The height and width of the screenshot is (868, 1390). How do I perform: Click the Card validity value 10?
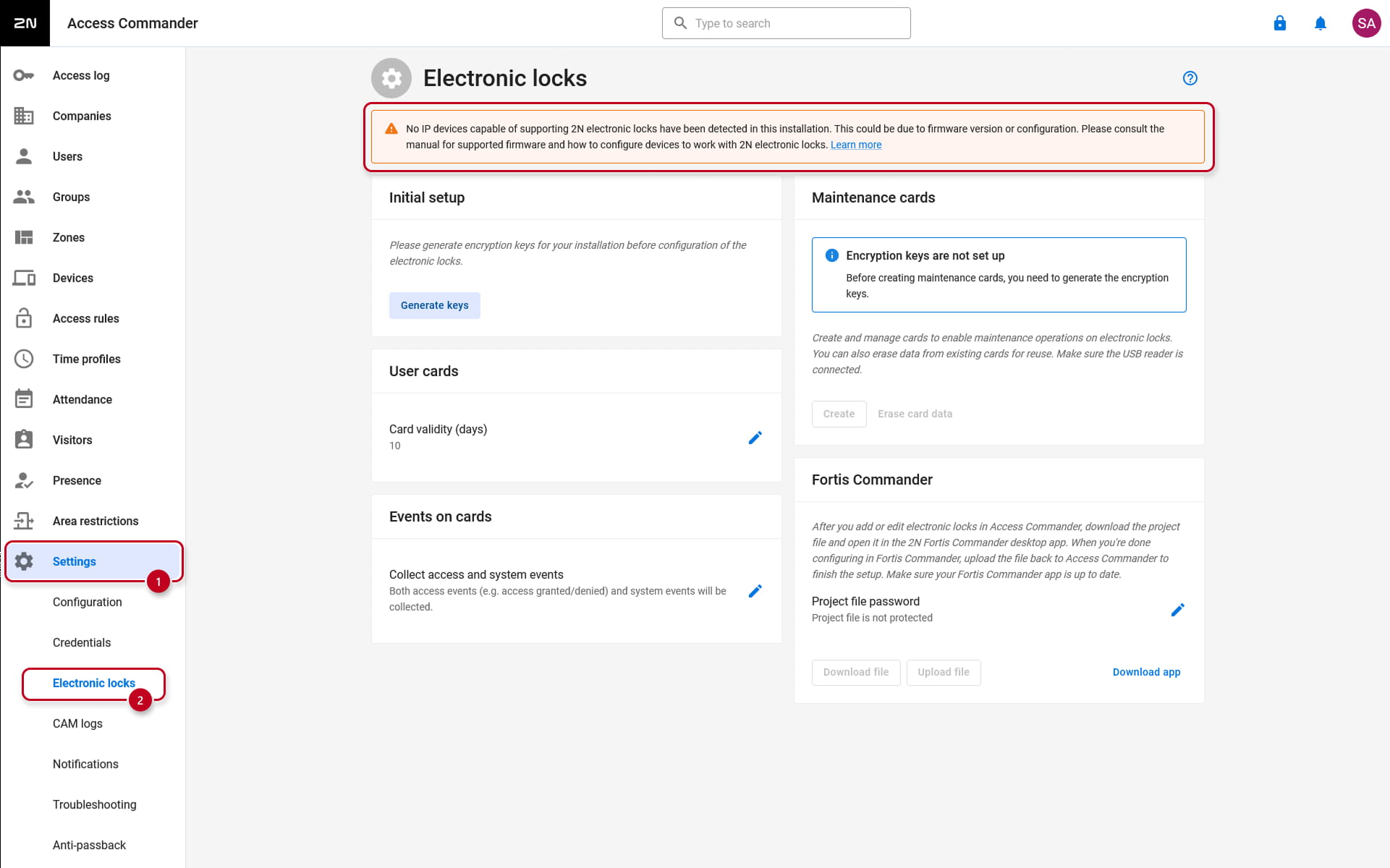pyautogui.click(x=394, y=446)
